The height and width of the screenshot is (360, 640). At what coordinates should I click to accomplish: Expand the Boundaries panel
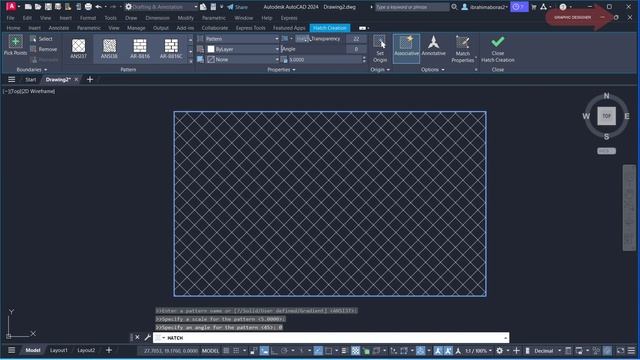pyautogui.click(x=31, y=70)
